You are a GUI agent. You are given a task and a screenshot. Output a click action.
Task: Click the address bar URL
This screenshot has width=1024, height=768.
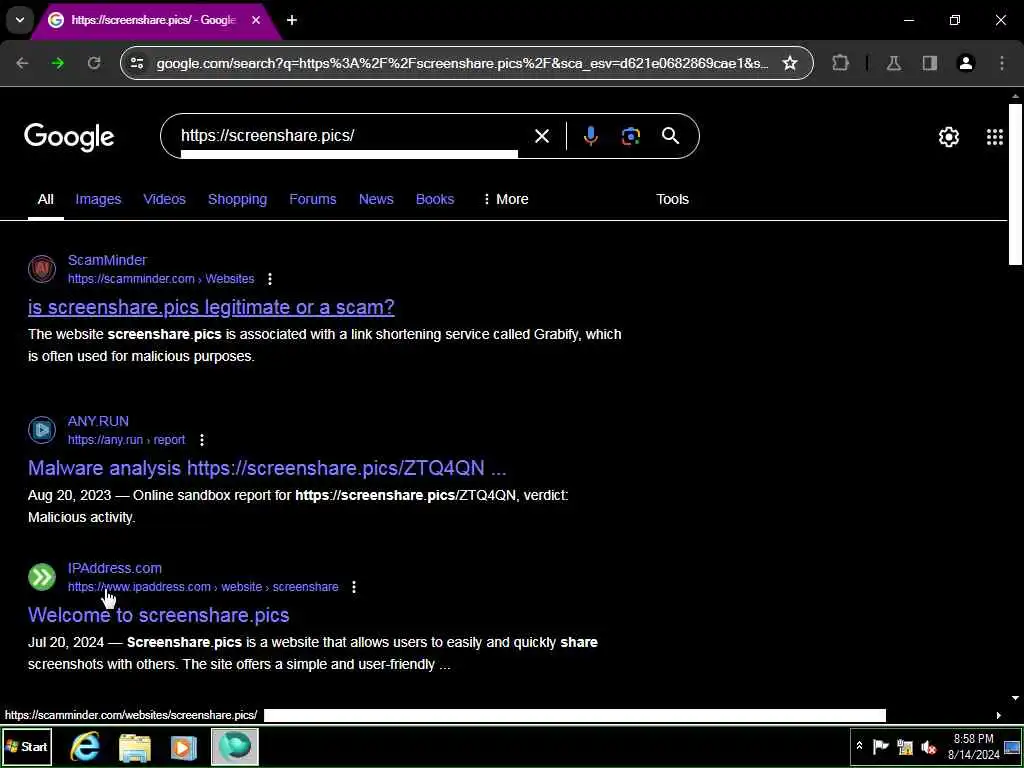(x=462, y=63)
